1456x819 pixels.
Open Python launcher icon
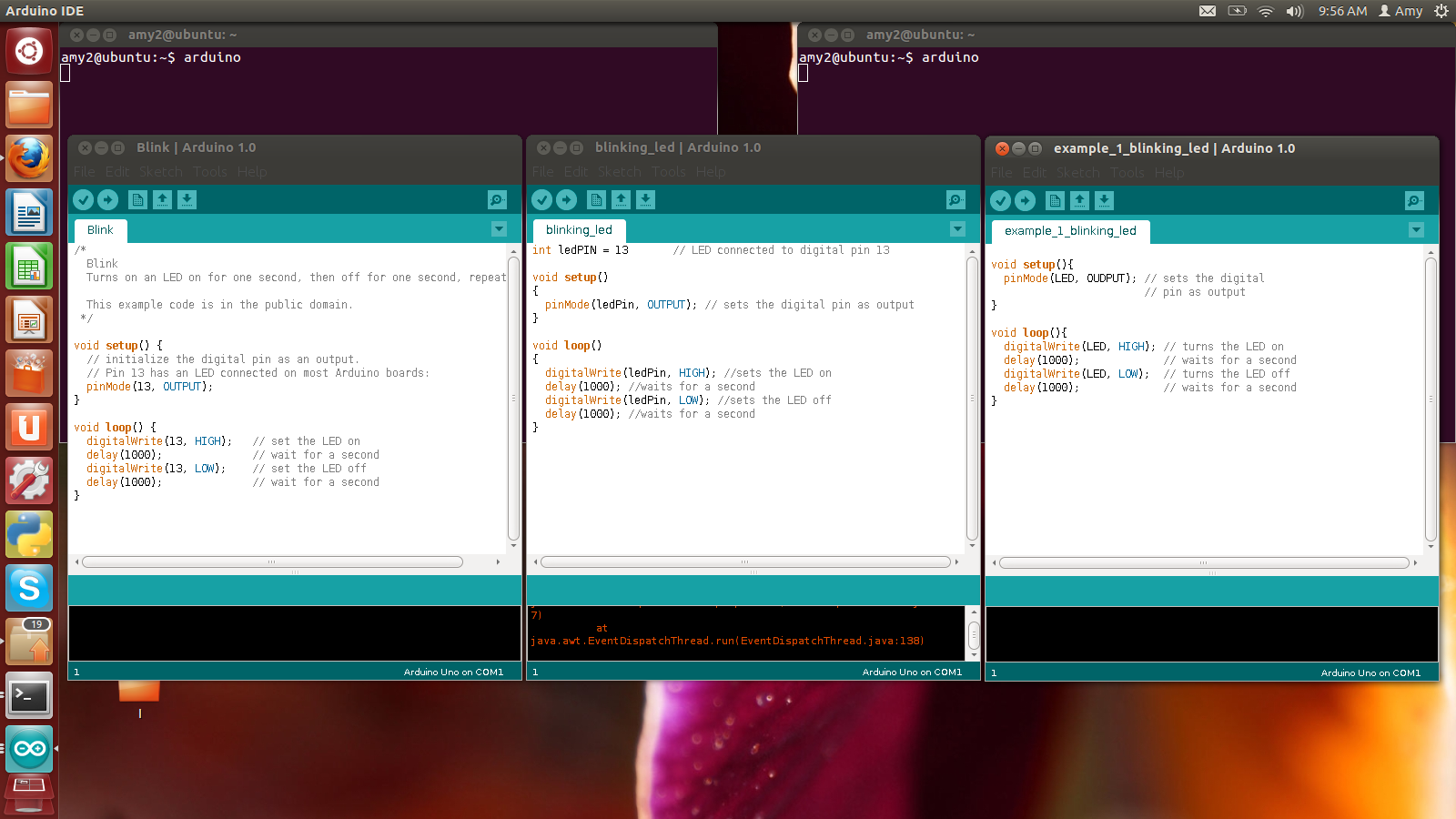click(29, 534)
